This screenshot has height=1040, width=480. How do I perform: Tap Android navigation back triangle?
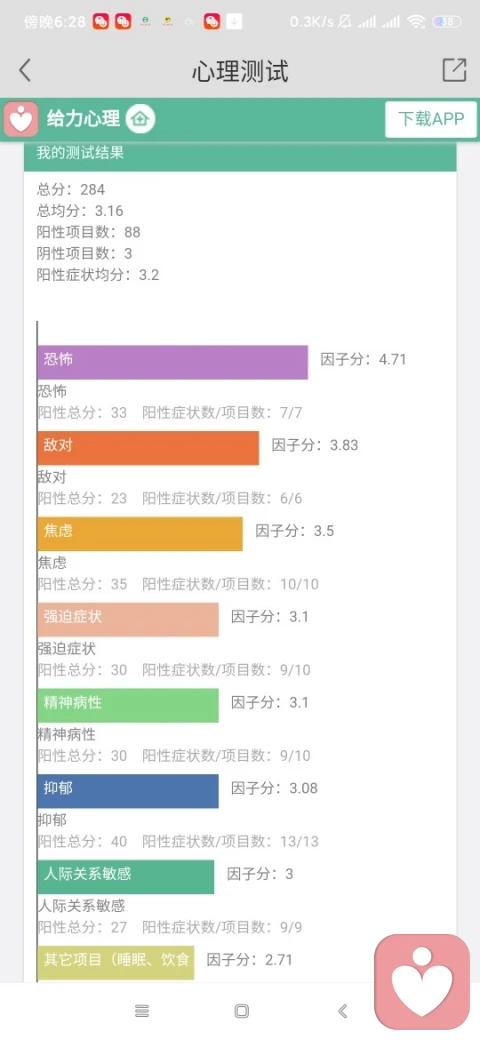[x=343, y=1011]
